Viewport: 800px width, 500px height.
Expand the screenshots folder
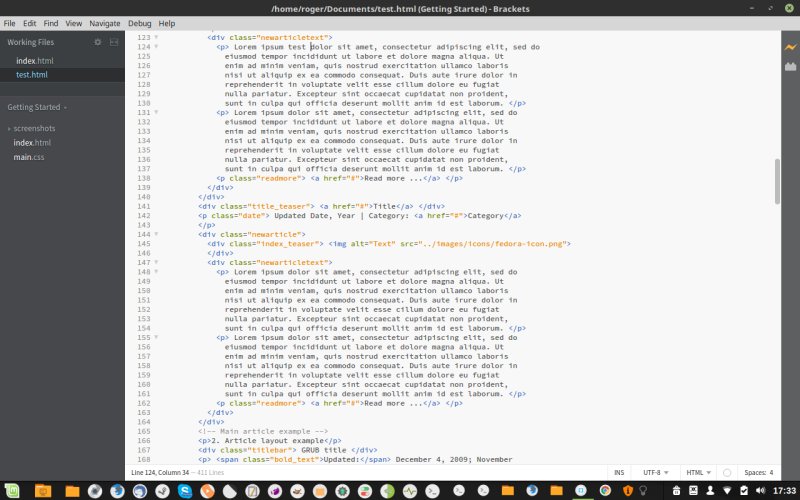tap(34, 129)
